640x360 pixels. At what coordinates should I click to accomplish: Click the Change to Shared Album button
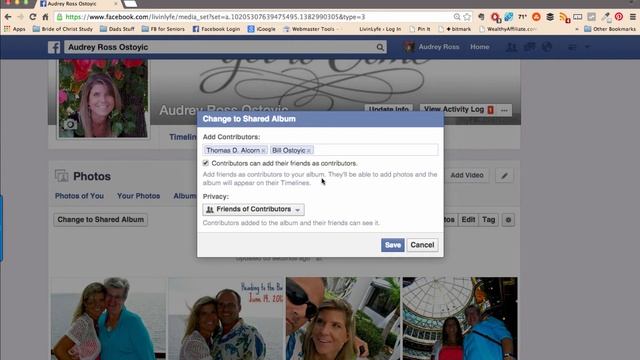tap(100, 220)
